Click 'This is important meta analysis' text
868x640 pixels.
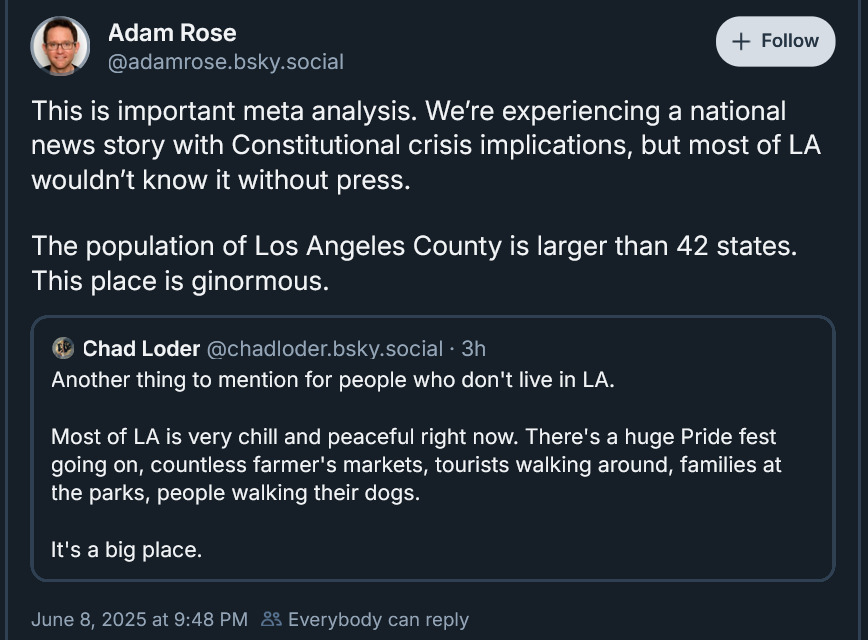[224, 111]
